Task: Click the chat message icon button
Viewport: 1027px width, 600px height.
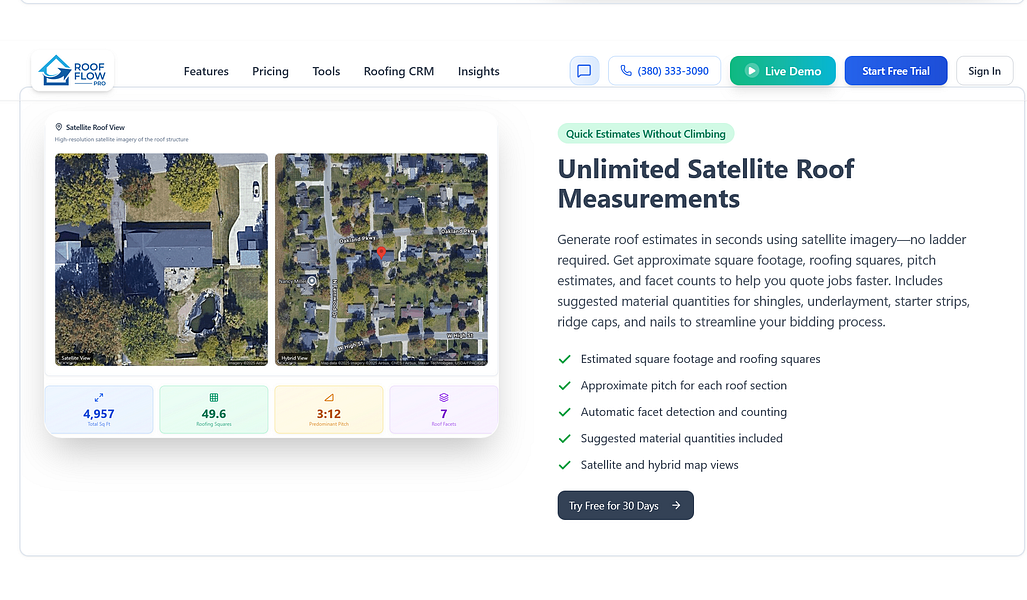Action: pyautogui.click(x=584, y=71)
